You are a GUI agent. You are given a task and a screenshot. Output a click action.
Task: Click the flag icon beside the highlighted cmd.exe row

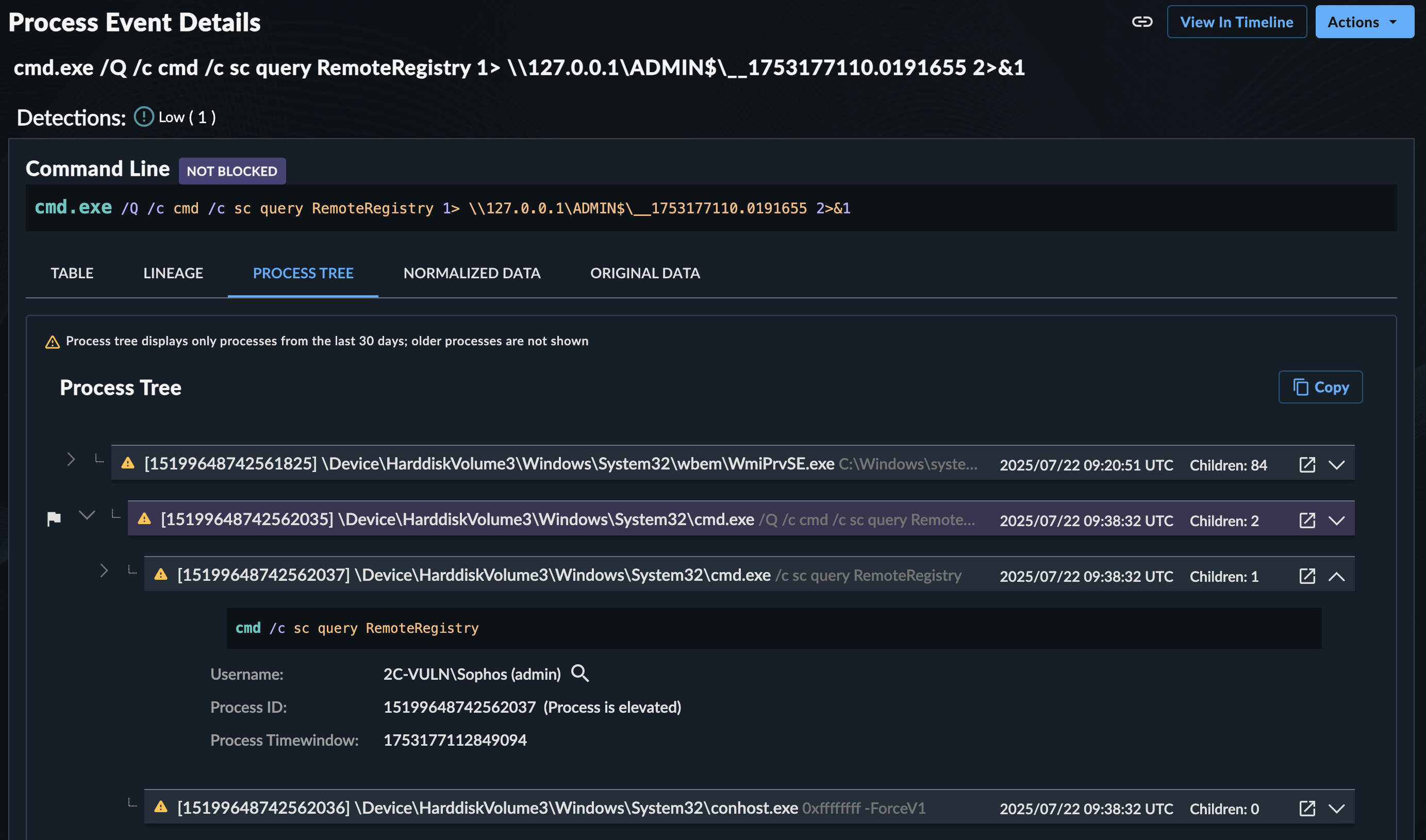pos(54,518)
